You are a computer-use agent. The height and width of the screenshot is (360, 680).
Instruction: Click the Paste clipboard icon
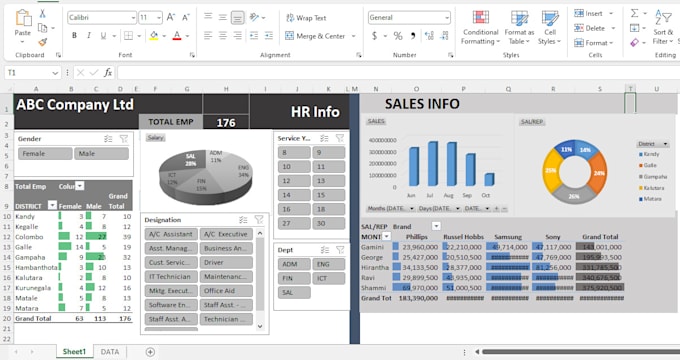23,18
